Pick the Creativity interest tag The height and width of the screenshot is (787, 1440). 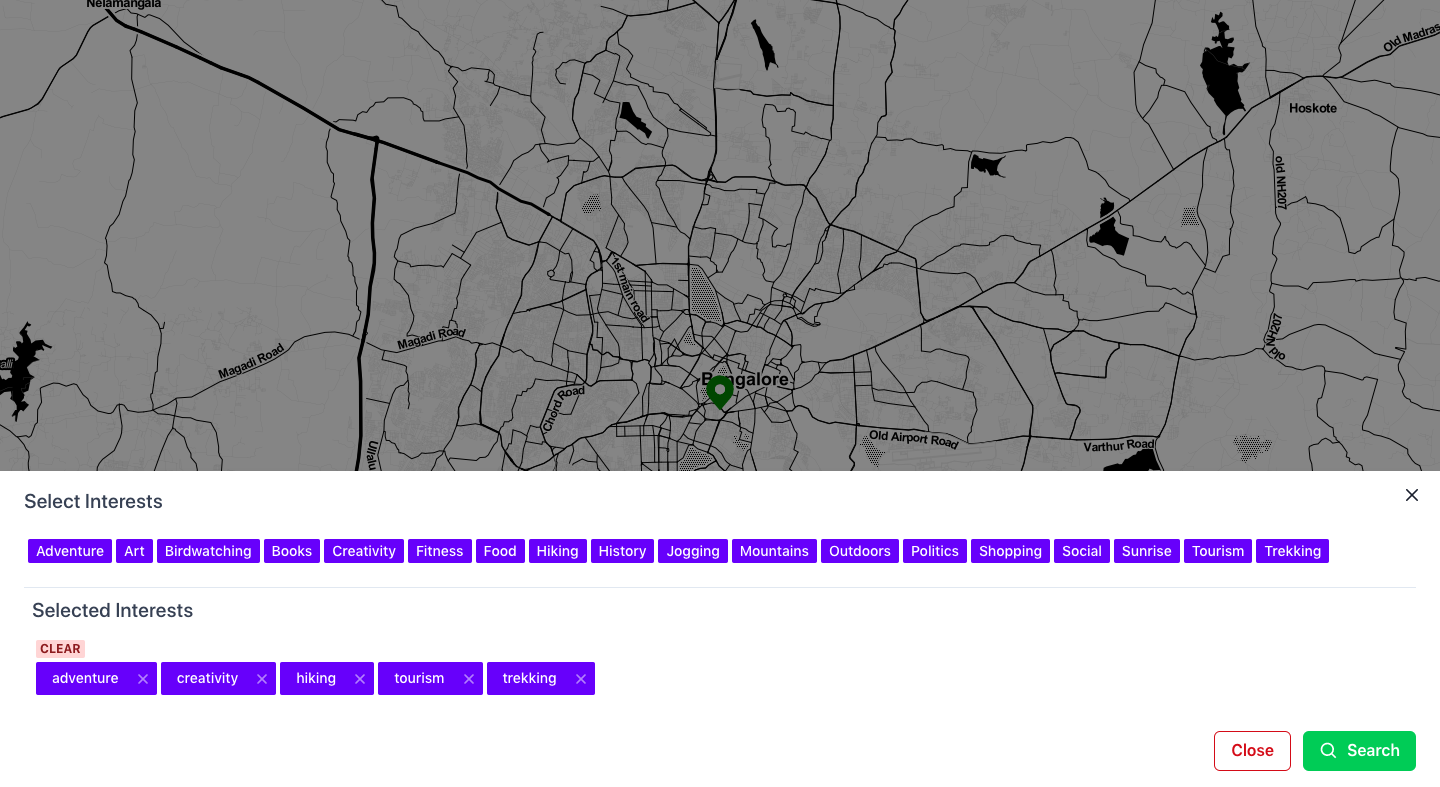pos(364,551)
